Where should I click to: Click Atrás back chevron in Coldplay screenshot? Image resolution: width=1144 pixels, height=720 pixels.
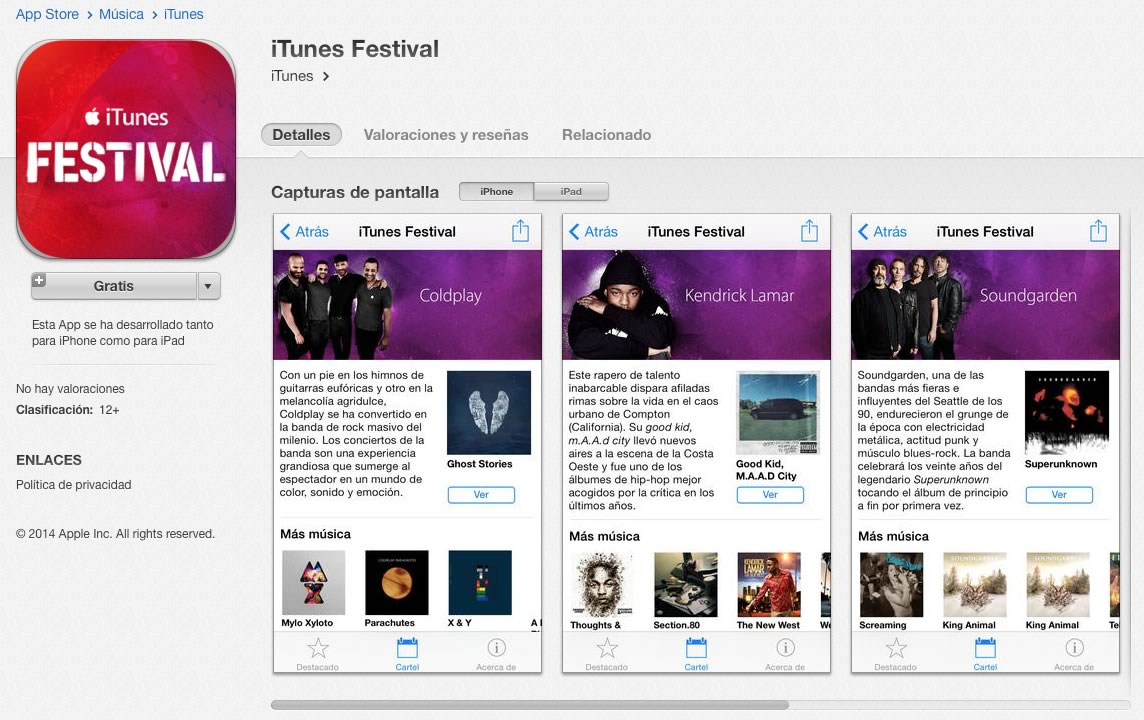285,232
